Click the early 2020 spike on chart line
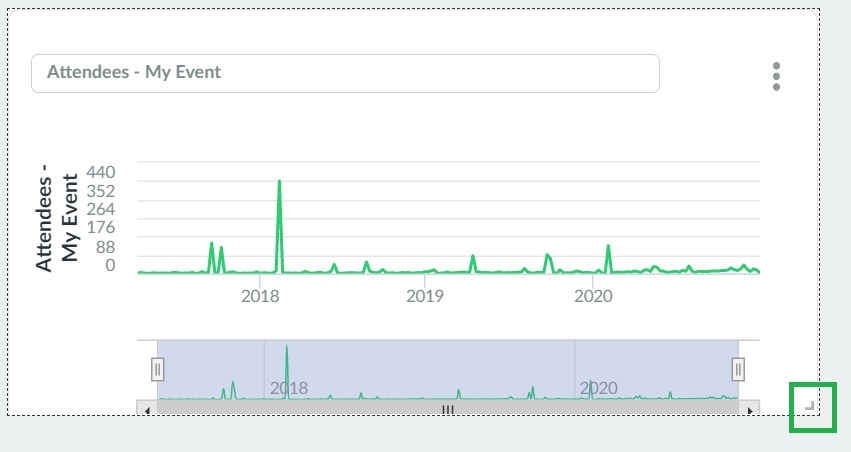The image size is (851, 452). pyautogui.click(x=608, y=246)
